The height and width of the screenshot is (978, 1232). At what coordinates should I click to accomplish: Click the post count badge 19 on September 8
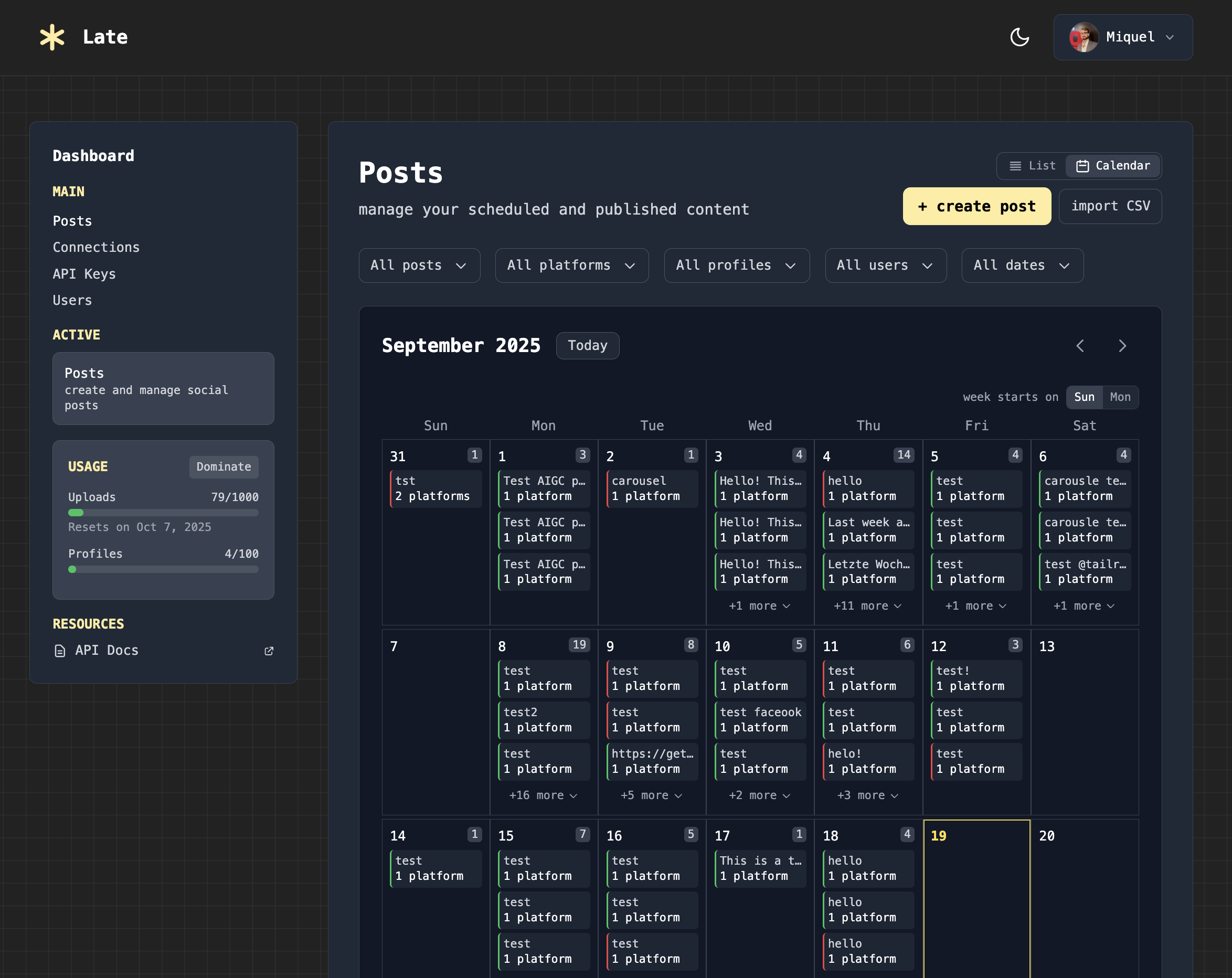click(x=579, y=644)
